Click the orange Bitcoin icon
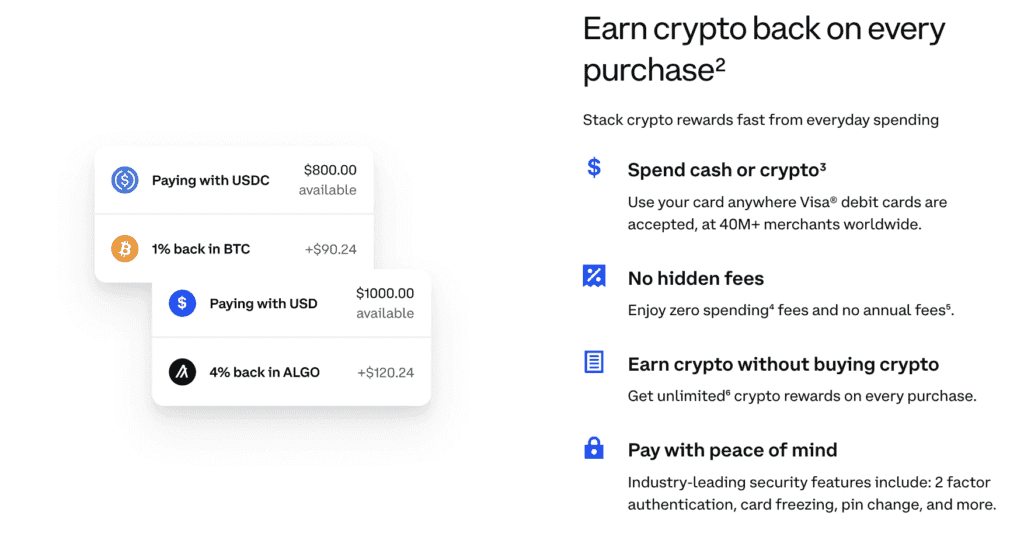1024x537 pixels. pyautogui.click(x=125, y=249)
